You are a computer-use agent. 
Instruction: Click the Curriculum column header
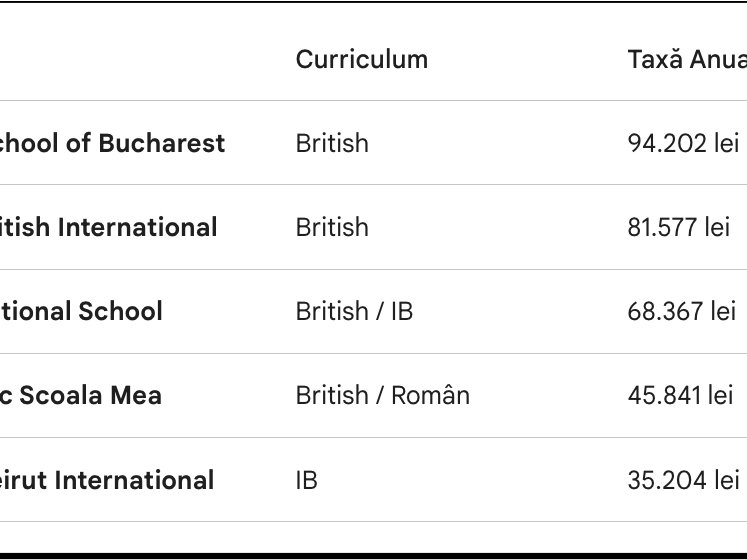pos(361,59)
